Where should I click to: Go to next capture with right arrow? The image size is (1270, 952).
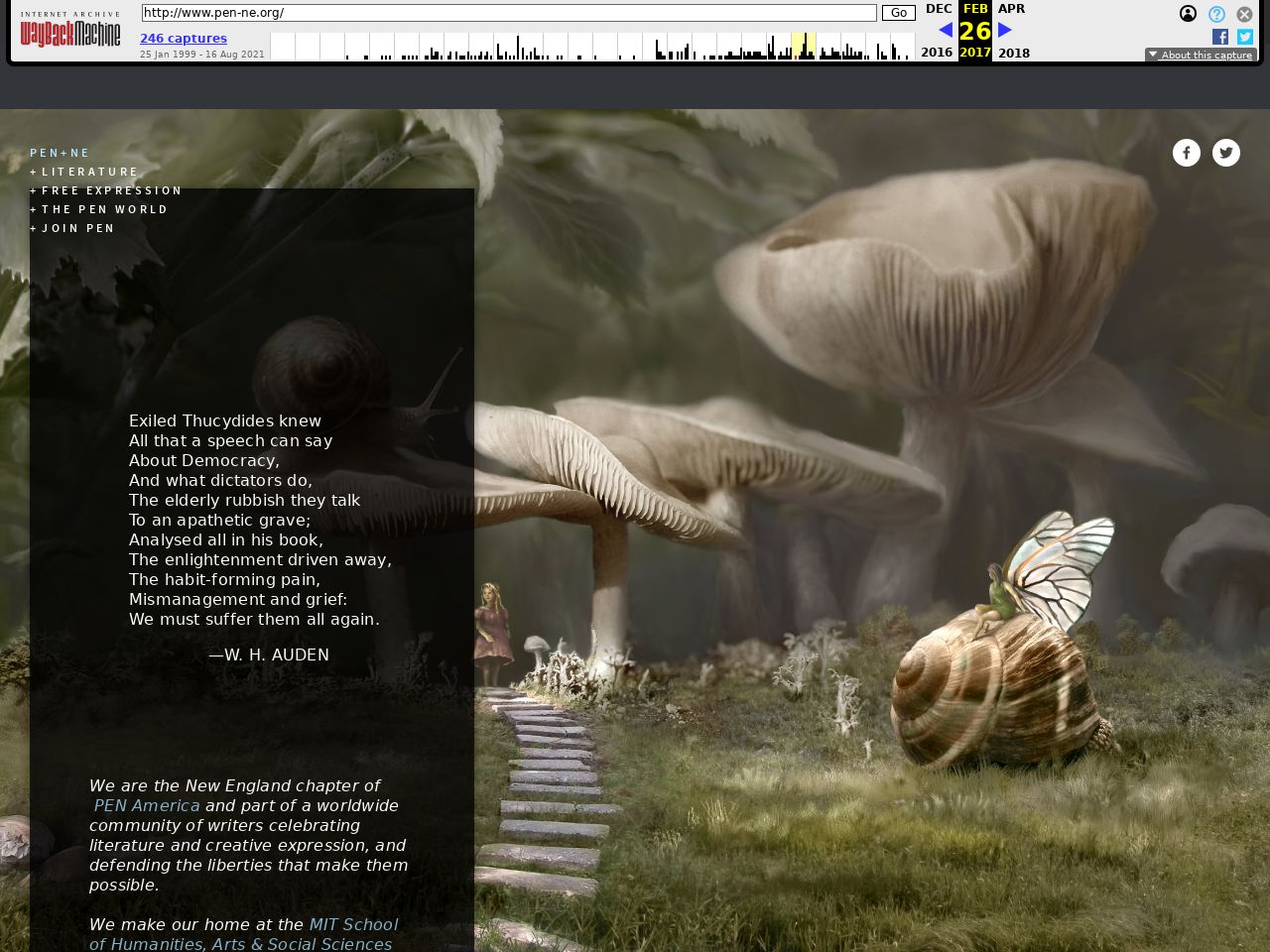(1005, 30)
